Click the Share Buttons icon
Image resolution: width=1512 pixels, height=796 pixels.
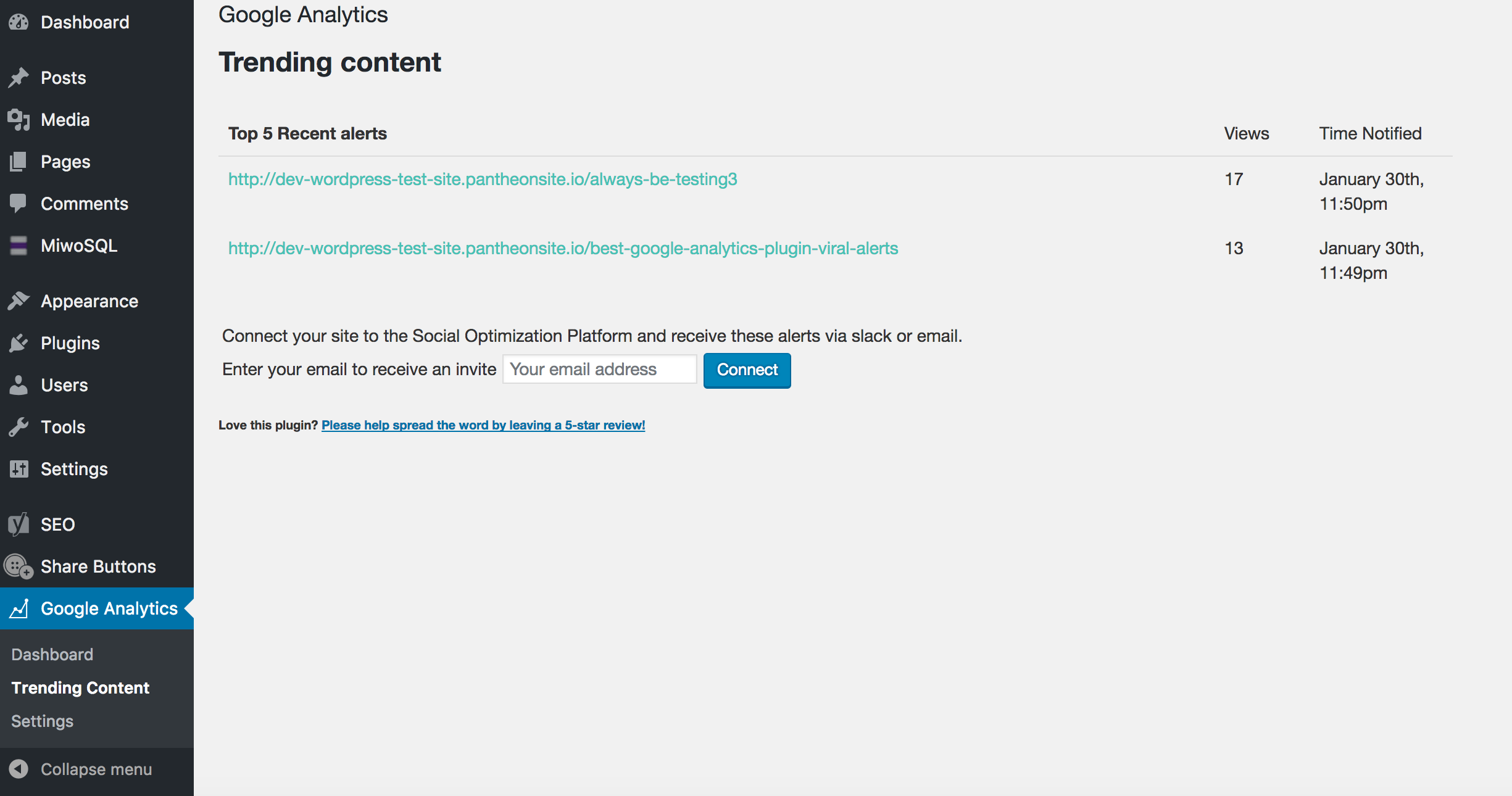tap(19, 566)
